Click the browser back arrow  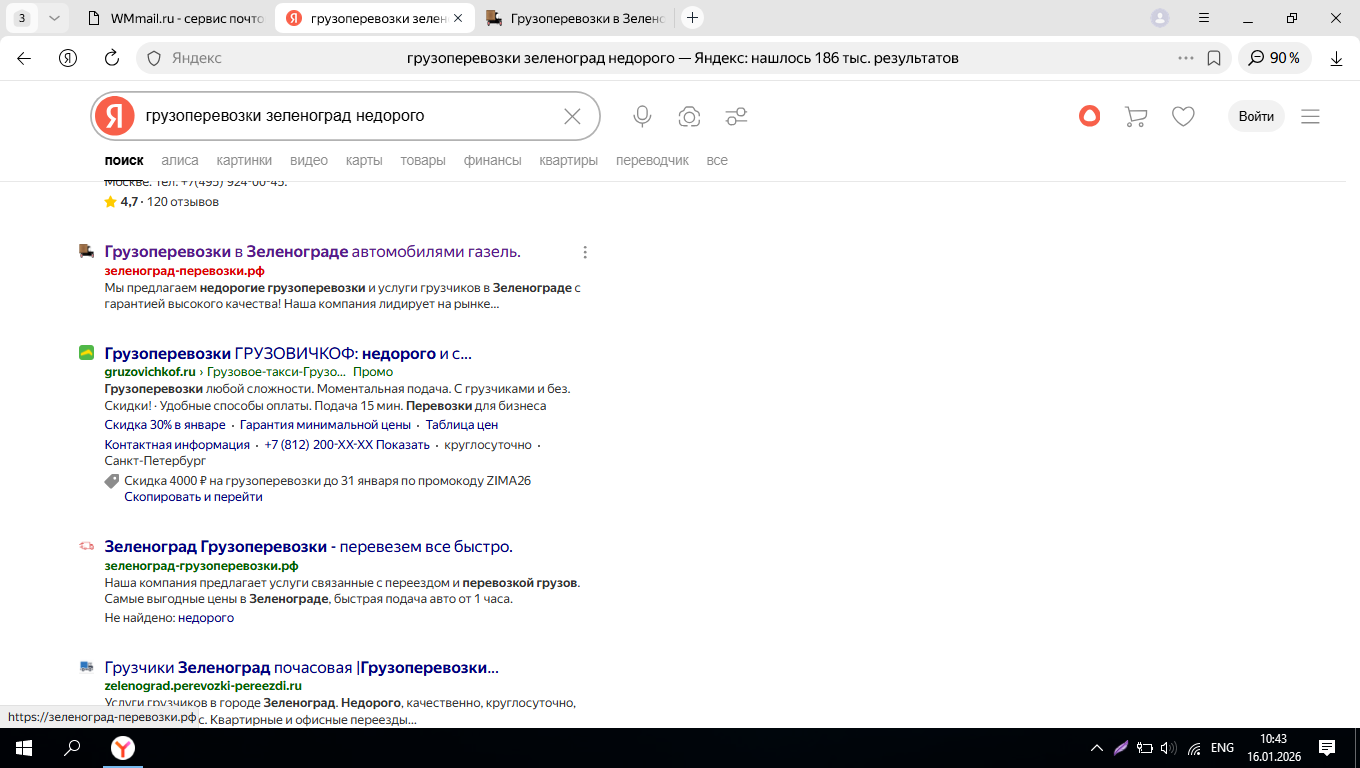24,58
